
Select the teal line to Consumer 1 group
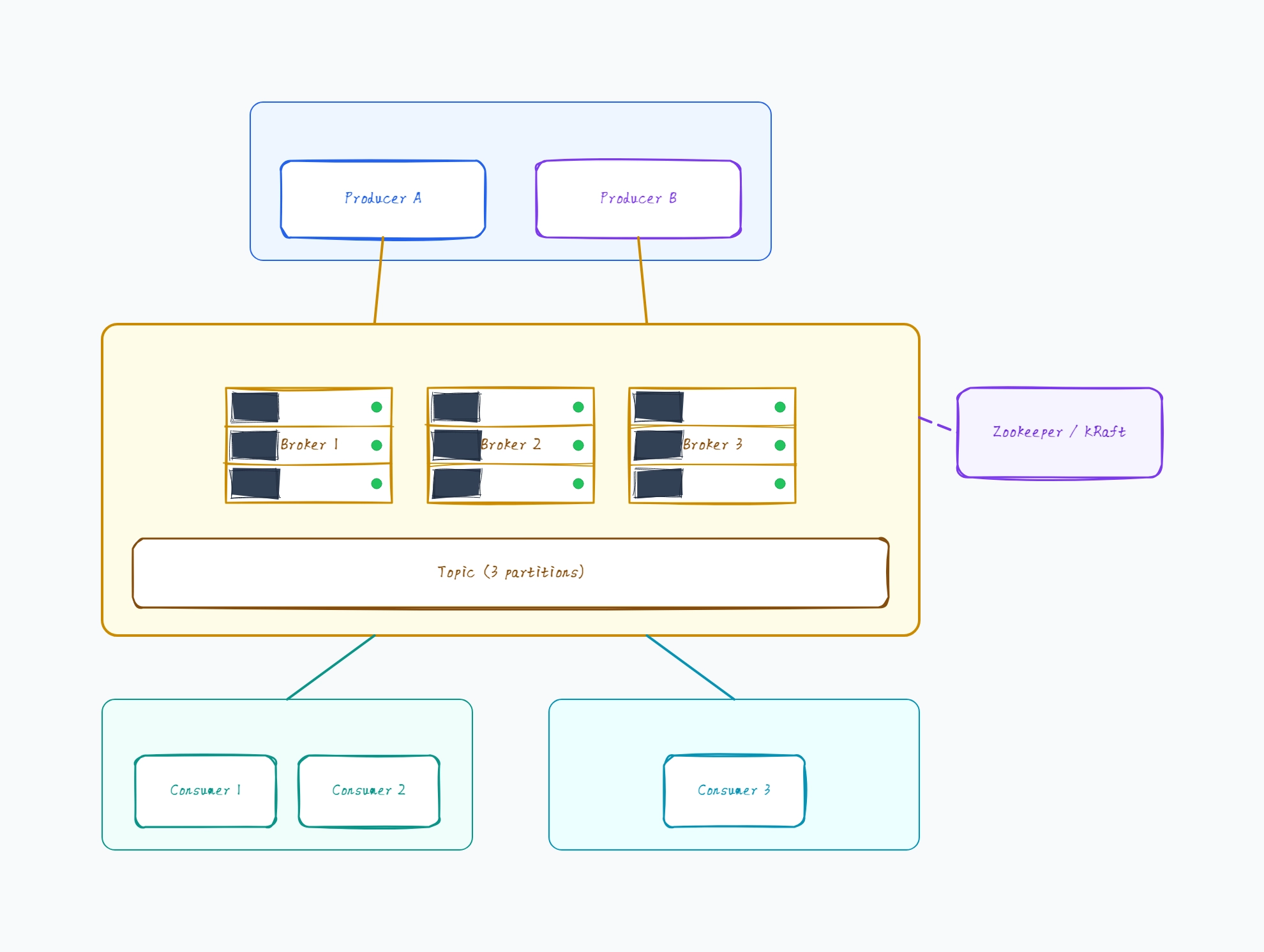331,667
